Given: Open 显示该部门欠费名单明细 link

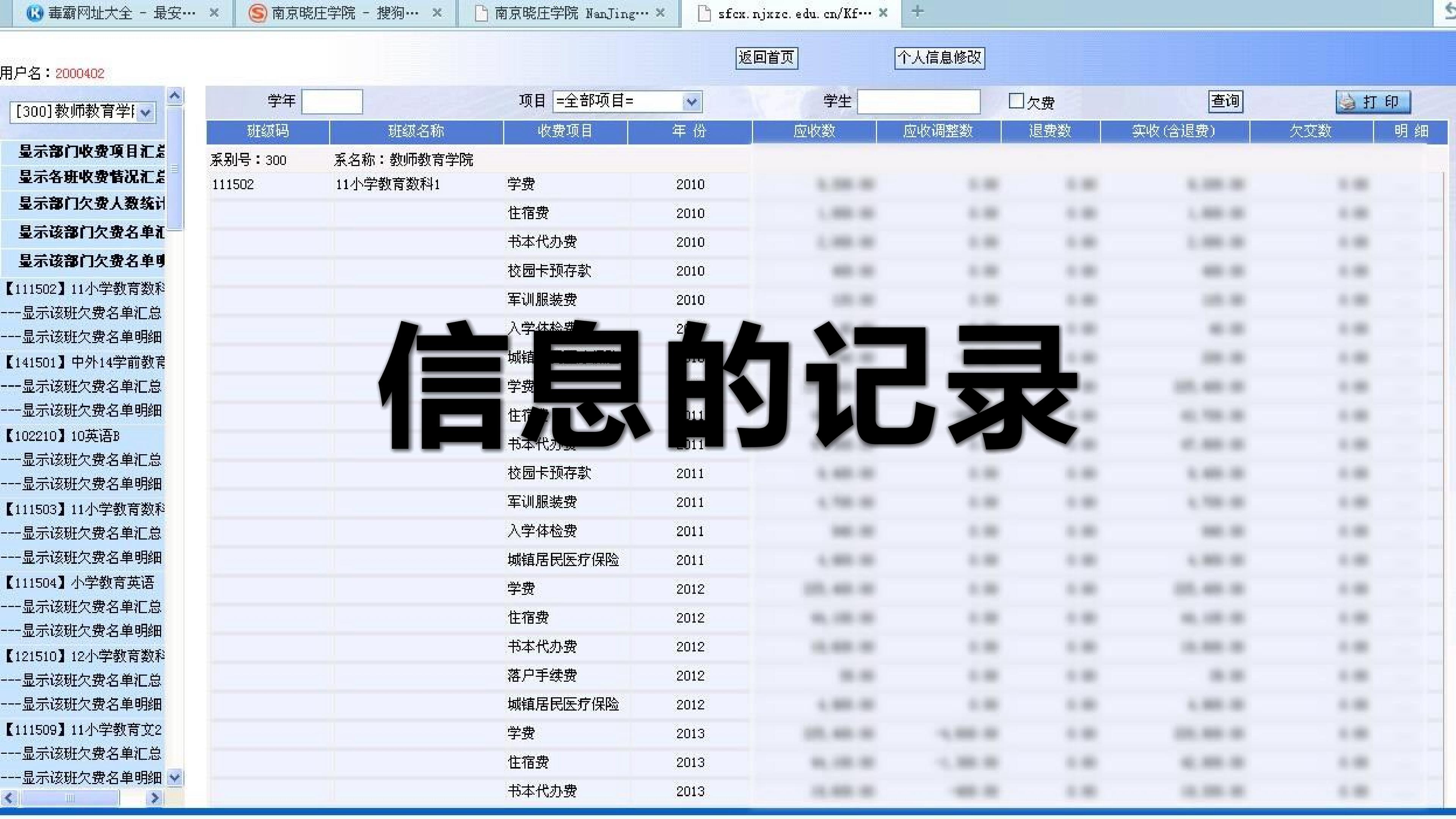Looking at the screenshot, I should 91,260.
